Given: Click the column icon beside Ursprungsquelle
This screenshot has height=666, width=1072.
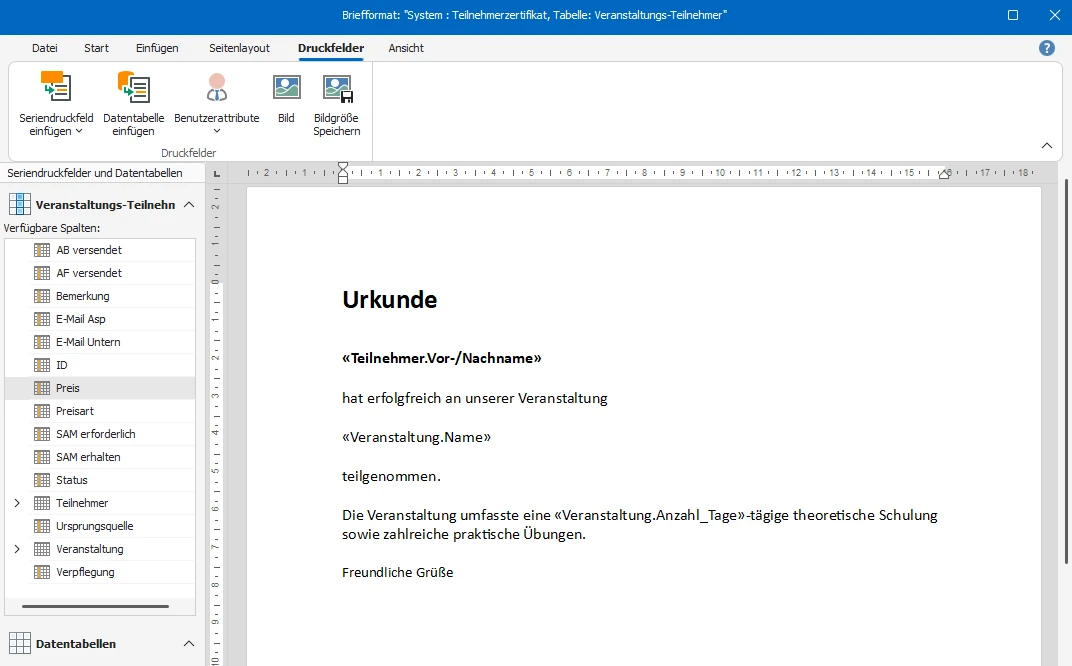Looking at the screenshot, I should click(42, 526).
